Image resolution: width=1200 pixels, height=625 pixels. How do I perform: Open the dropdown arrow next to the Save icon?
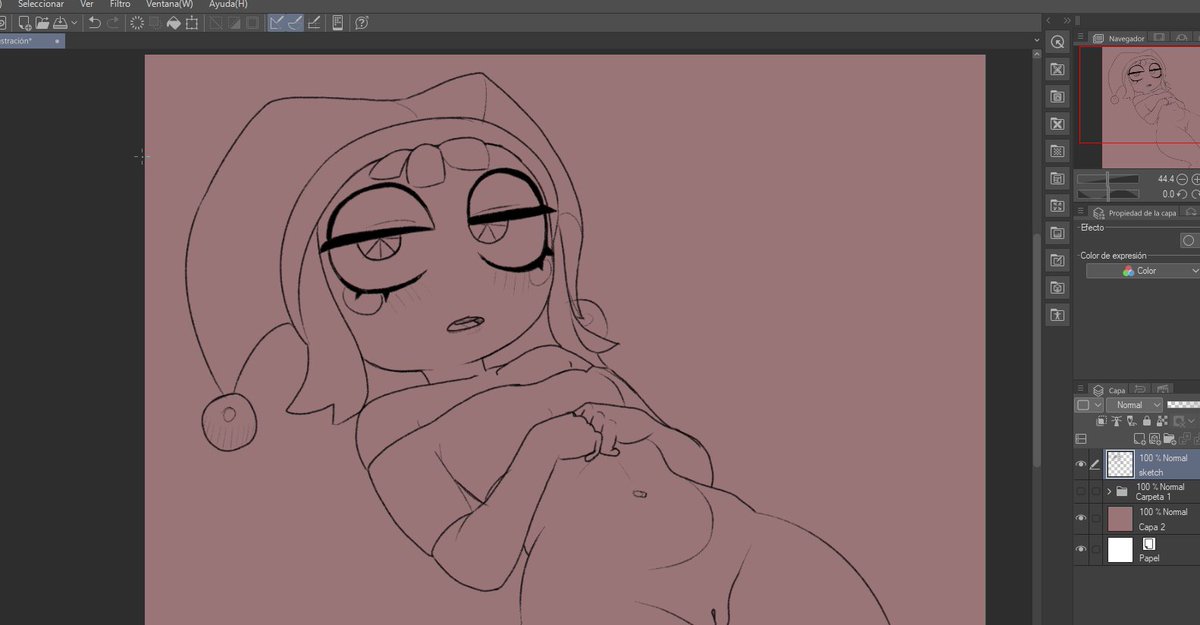coord(74,23)
